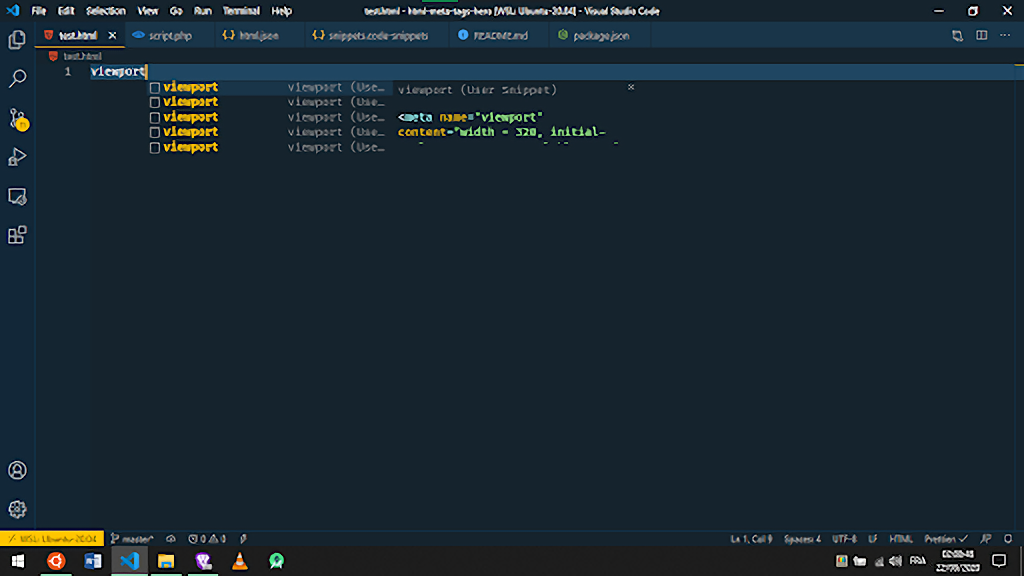Open the Accounts menu icon
Image resolution: width=1024 pixels, height=576 pixels.
17,470
